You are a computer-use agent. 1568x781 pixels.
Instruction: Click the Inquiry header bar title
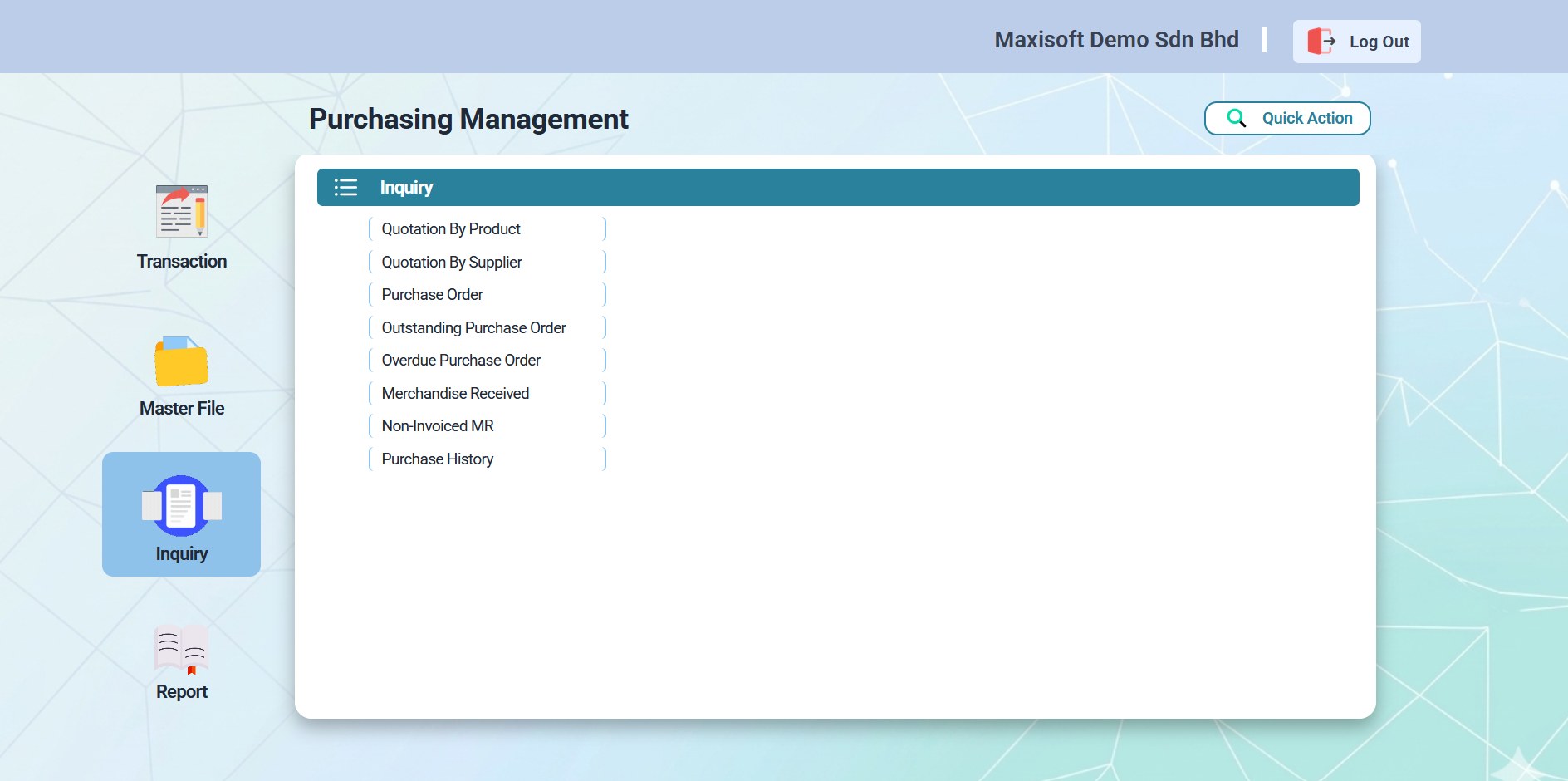[x=406, y=187]
